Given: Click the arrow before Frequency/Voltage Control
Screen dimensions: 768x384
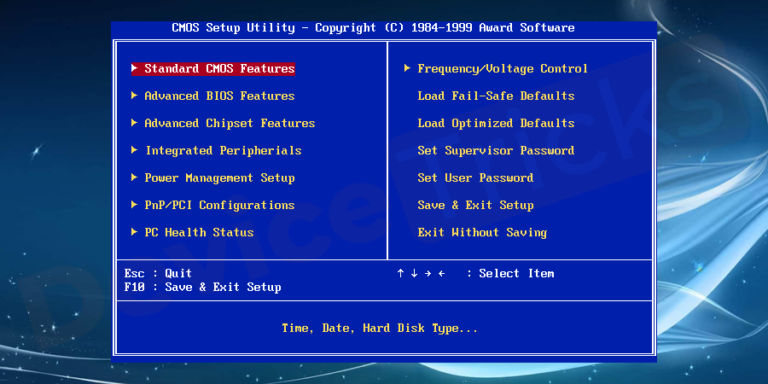Looking at the screenshot, I should tap(407, 68).
